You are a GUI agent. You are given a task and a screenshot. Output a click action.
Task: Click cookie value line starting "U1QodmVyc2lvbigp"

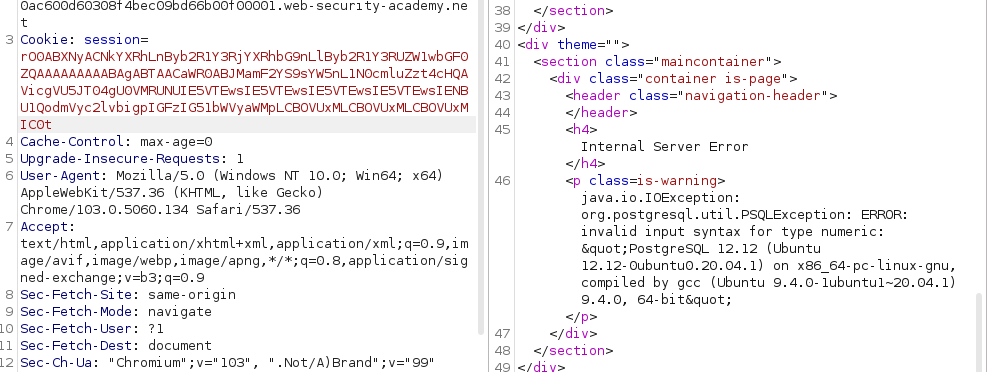[244, 108]
